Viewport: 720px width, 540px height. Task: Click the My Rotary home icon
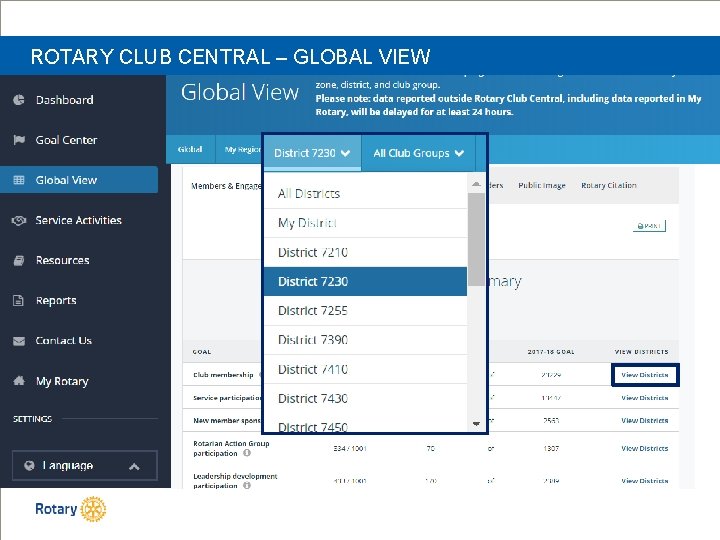coord(19,381)
